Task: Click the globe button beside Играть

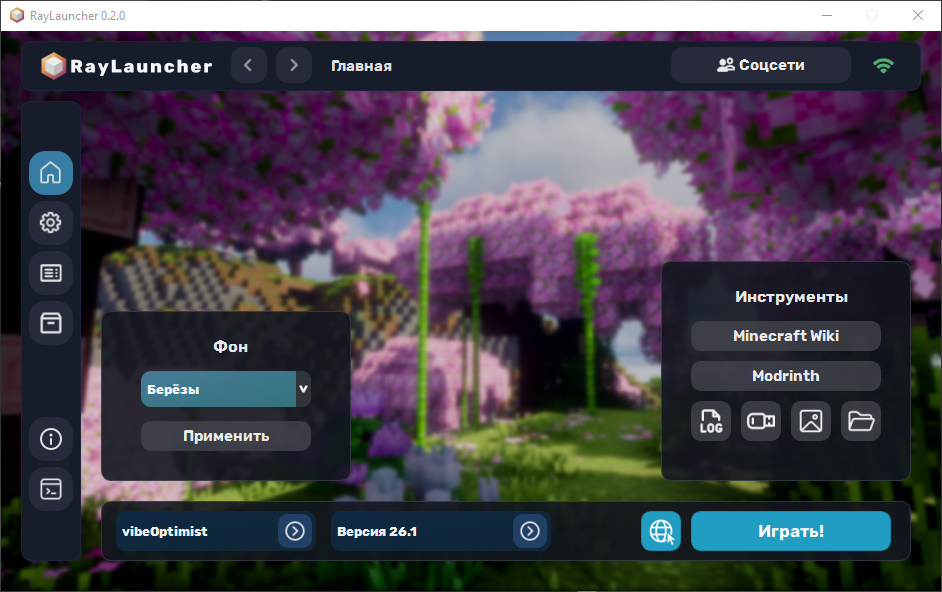Action: point(661,531)
